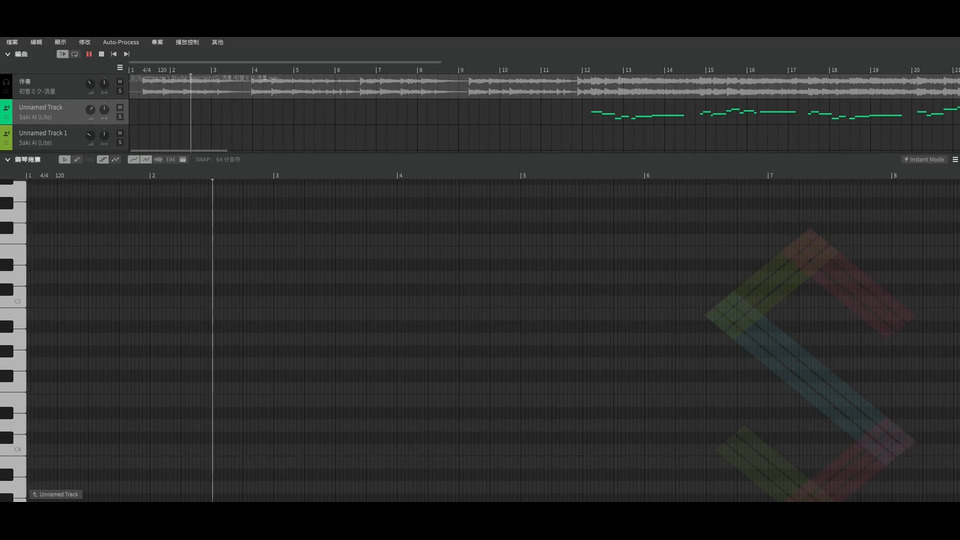Click the stop playback button
This screenshot has width=960, height=540.
point(101,54)
